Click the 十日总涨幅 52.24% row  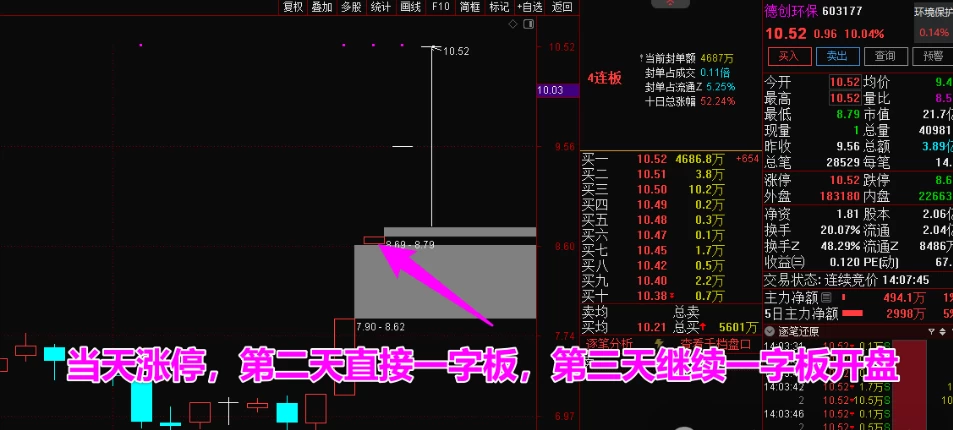[690, 100]
